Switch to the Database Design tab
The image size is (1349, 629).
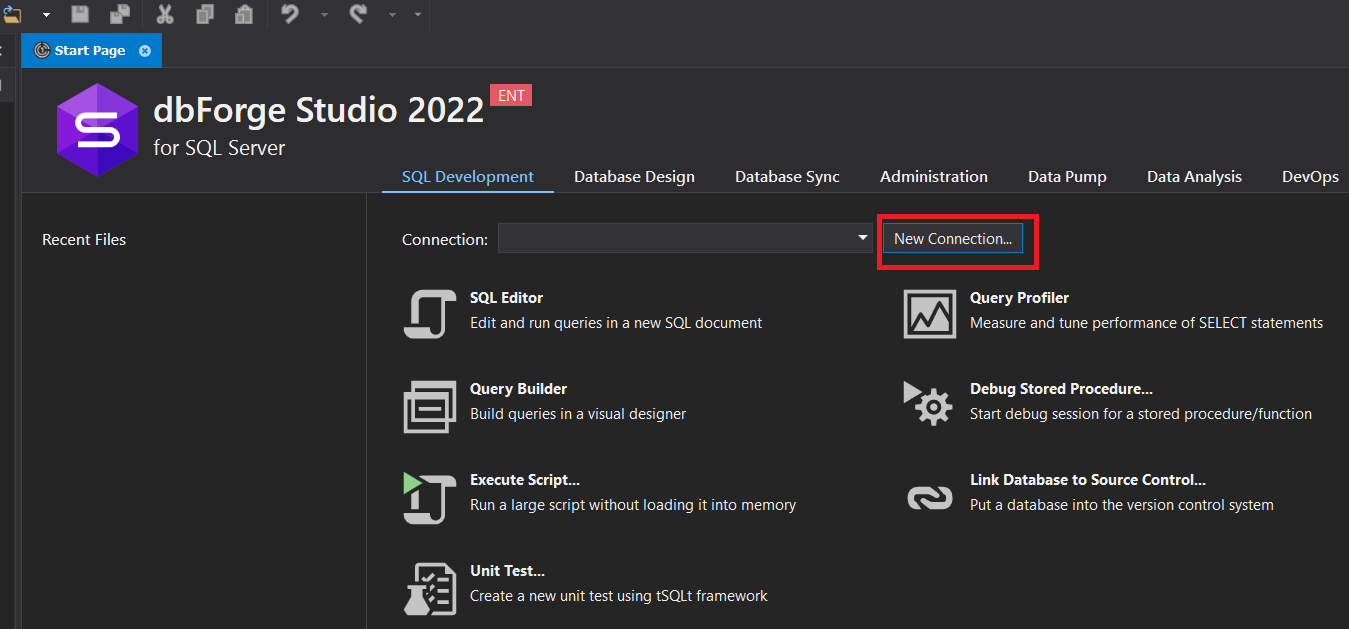[634, 176]
